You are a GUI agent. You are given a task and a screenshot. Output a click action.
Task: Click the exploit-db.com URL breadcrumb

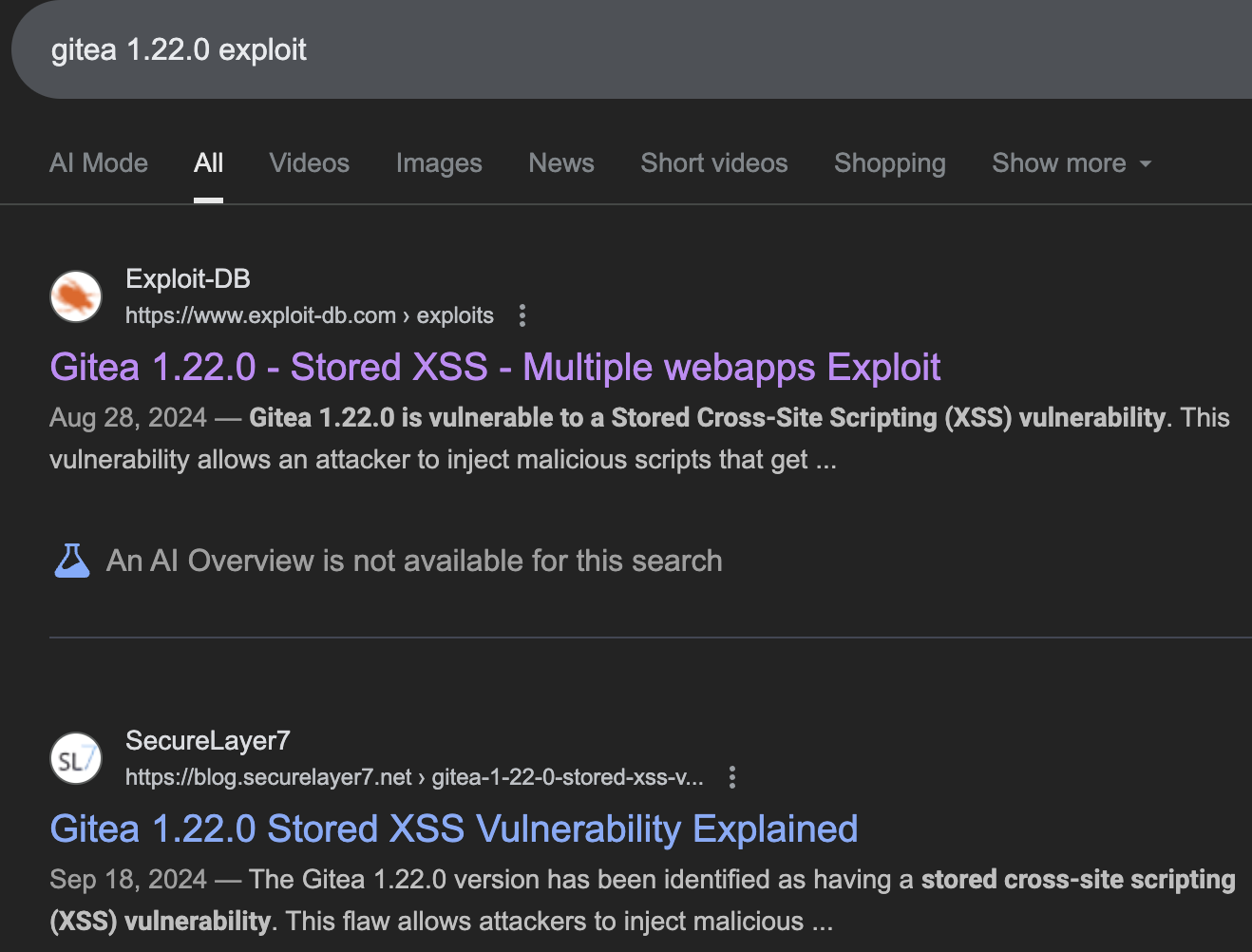point(310,315)
